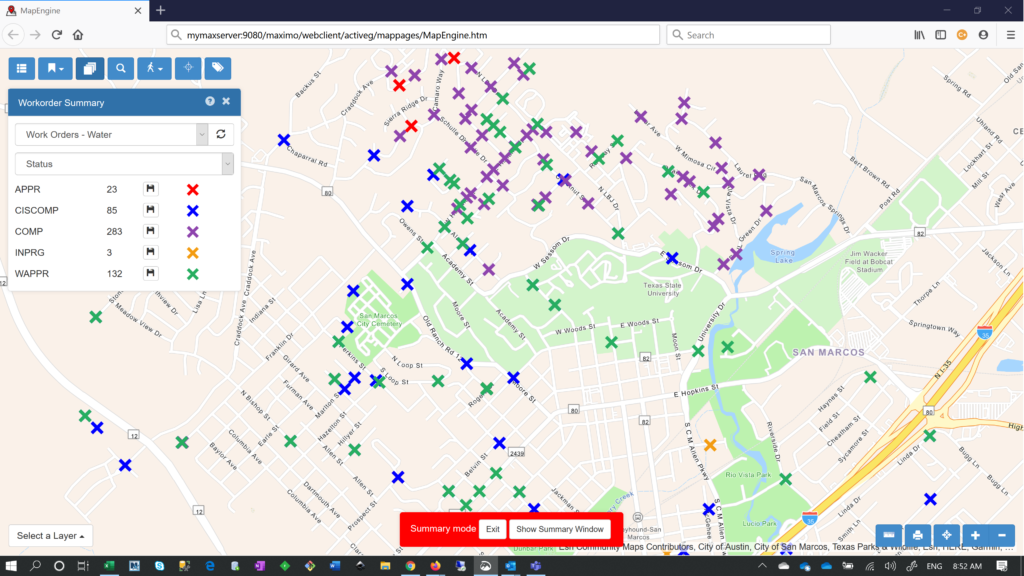Open the Select a Layer menu

(x=50, y=536)
